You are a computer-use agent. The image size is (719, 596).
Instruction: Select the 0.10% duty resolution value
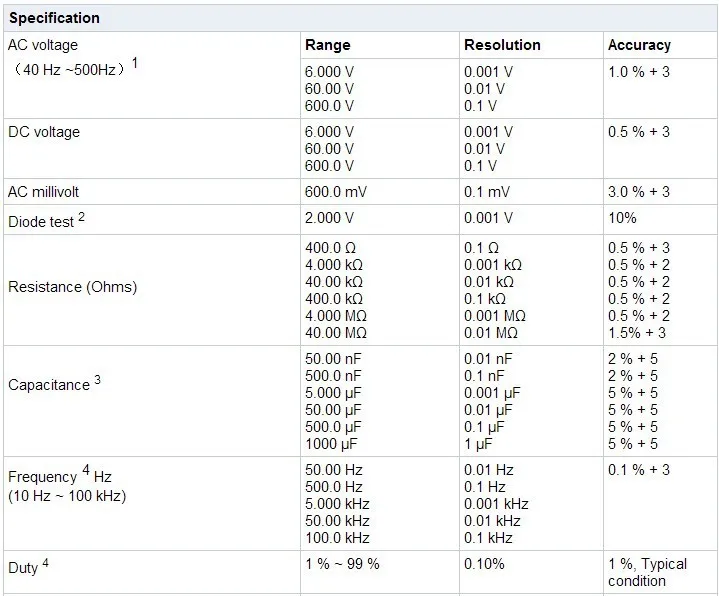(x=485, y=564)
